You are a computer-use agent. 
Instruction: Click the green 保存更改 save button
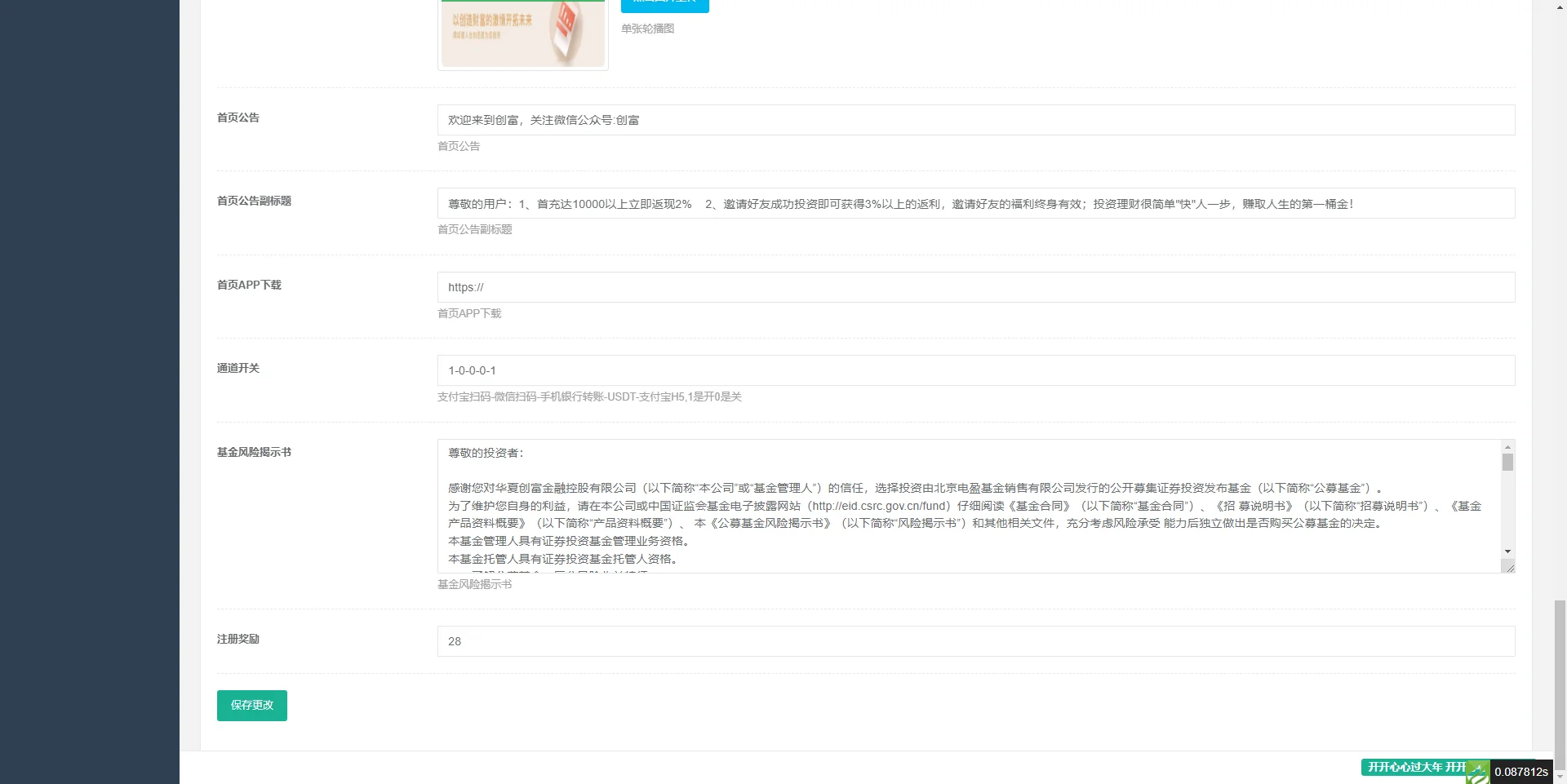[x=251, y=705]
